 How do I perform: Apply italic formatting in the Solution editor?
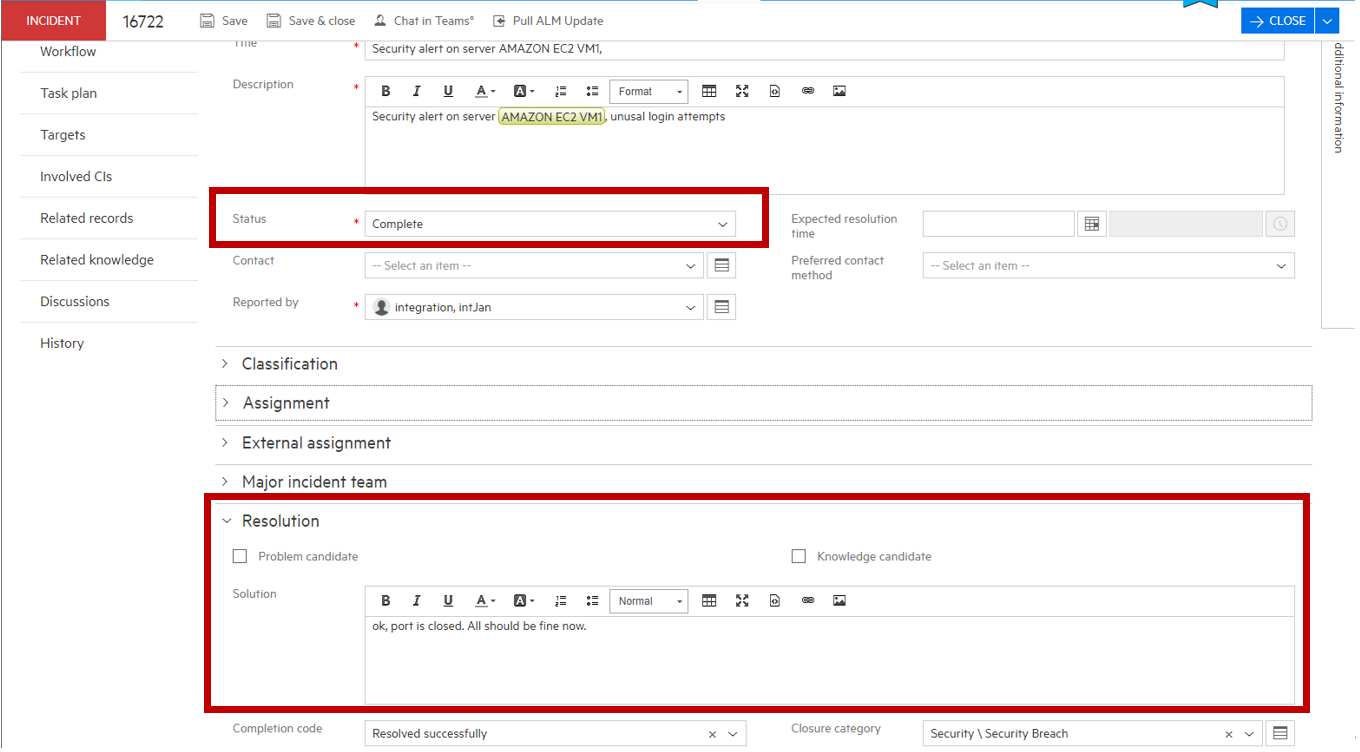pos(416,600)
